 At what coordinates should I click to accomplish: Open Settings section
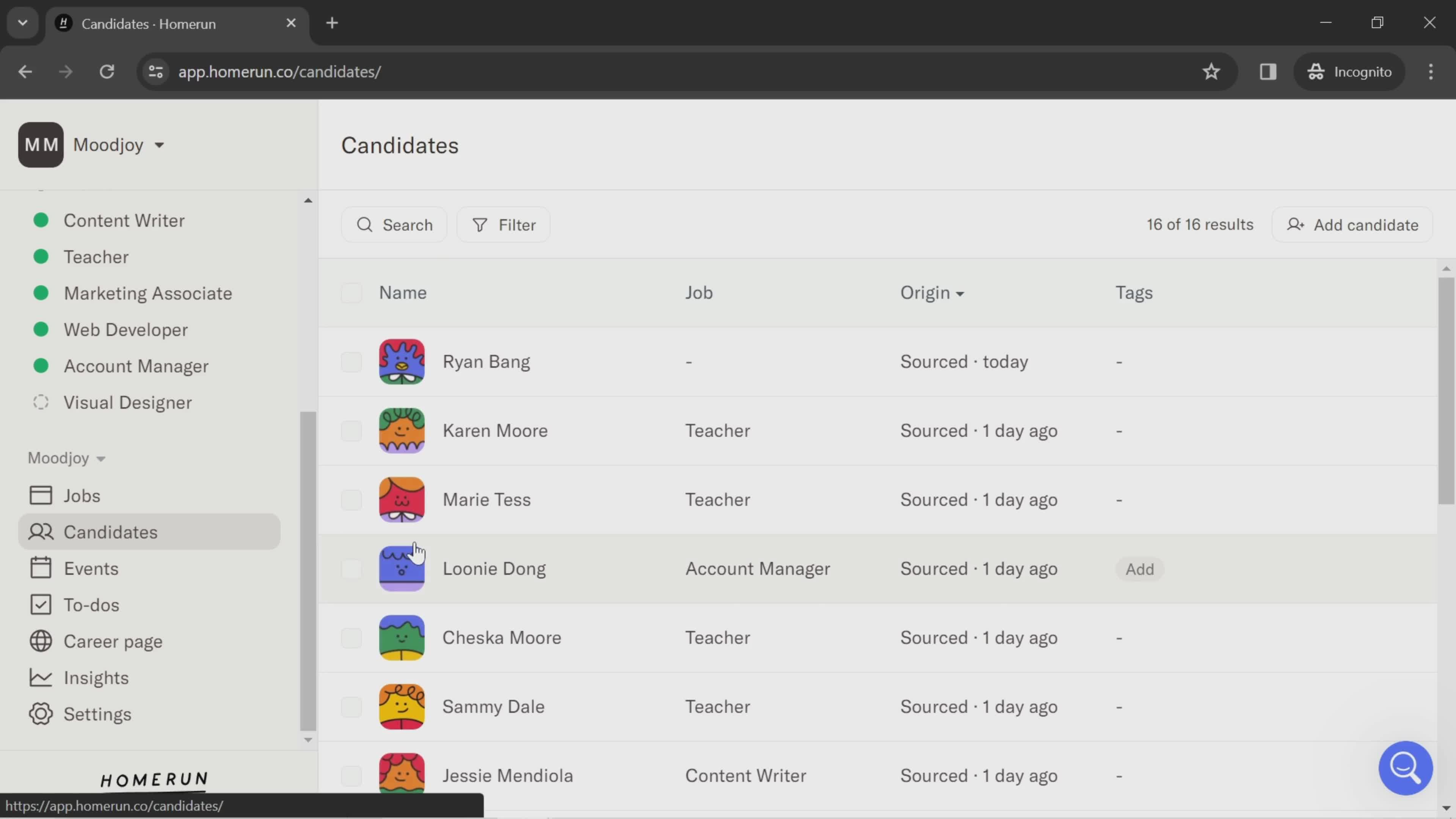tap(97, 714)
